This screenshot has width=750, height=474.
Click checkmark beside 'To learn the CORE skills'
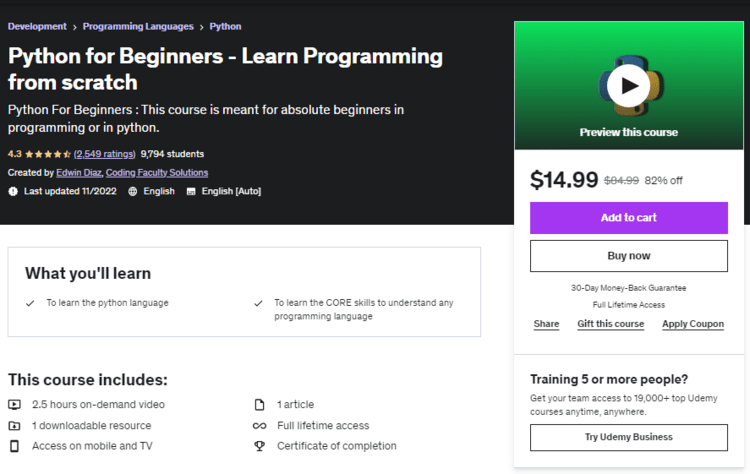click(258, 303)
